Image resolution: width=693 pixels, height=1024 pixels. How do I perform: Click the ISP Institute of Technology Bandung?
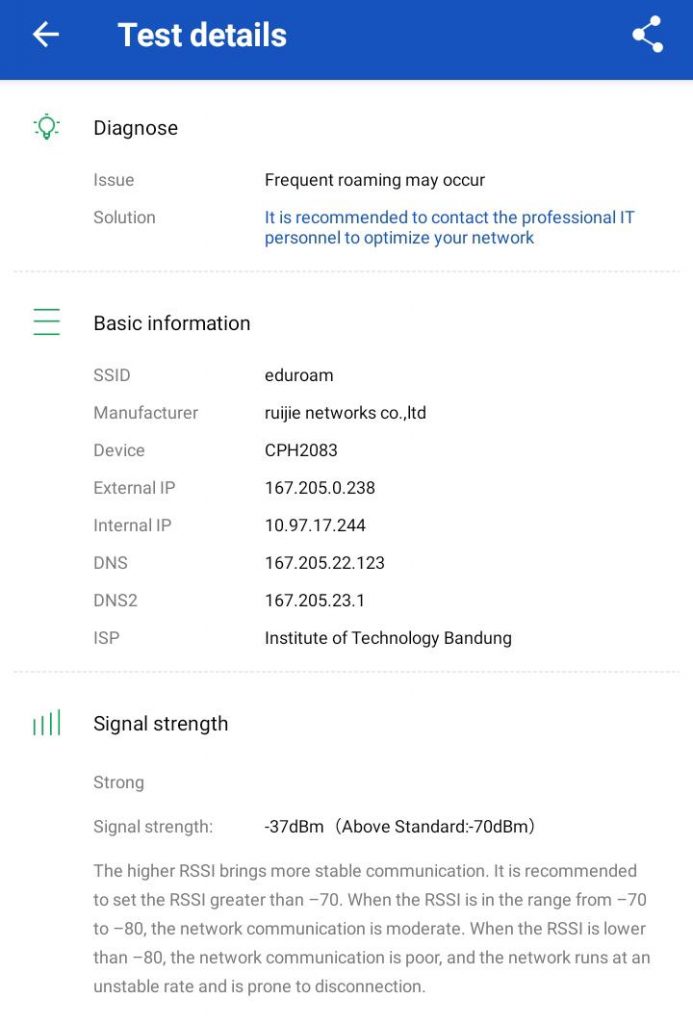[388, 638]
